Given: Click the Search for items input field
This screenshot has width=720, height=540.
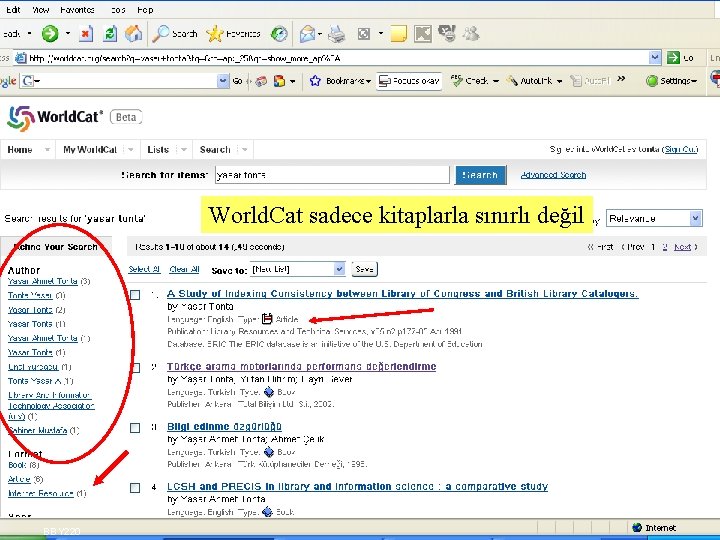Looking at the screenshot, I should point(332,175).
